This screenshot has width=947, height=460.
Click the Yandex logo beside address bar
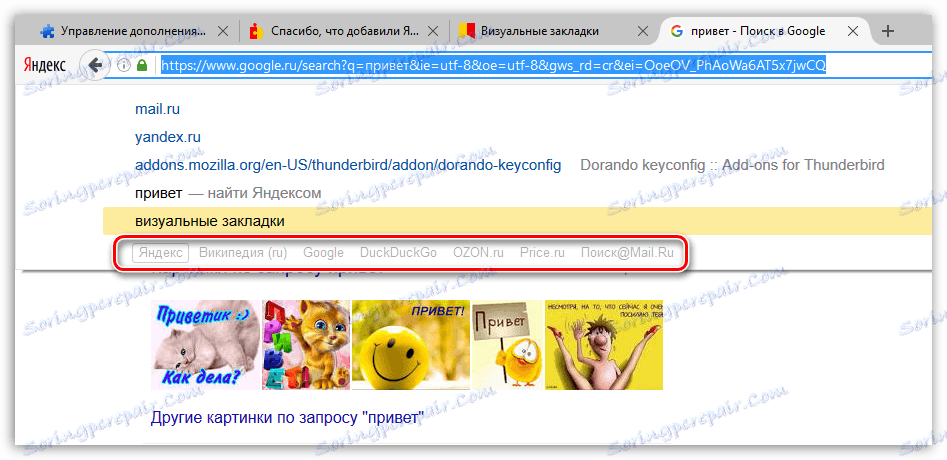pos(45,65)
